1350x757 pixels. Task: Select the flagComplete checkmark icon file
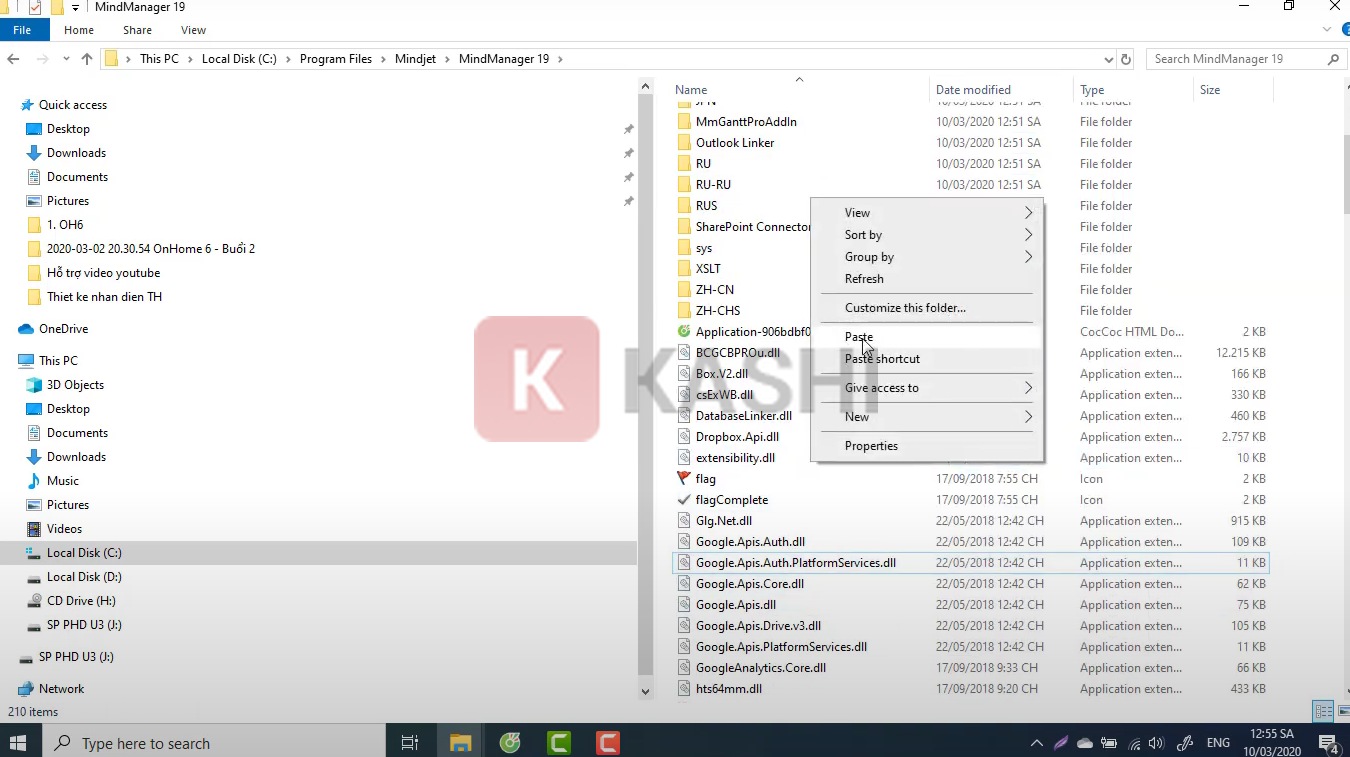tap(731, 500)
